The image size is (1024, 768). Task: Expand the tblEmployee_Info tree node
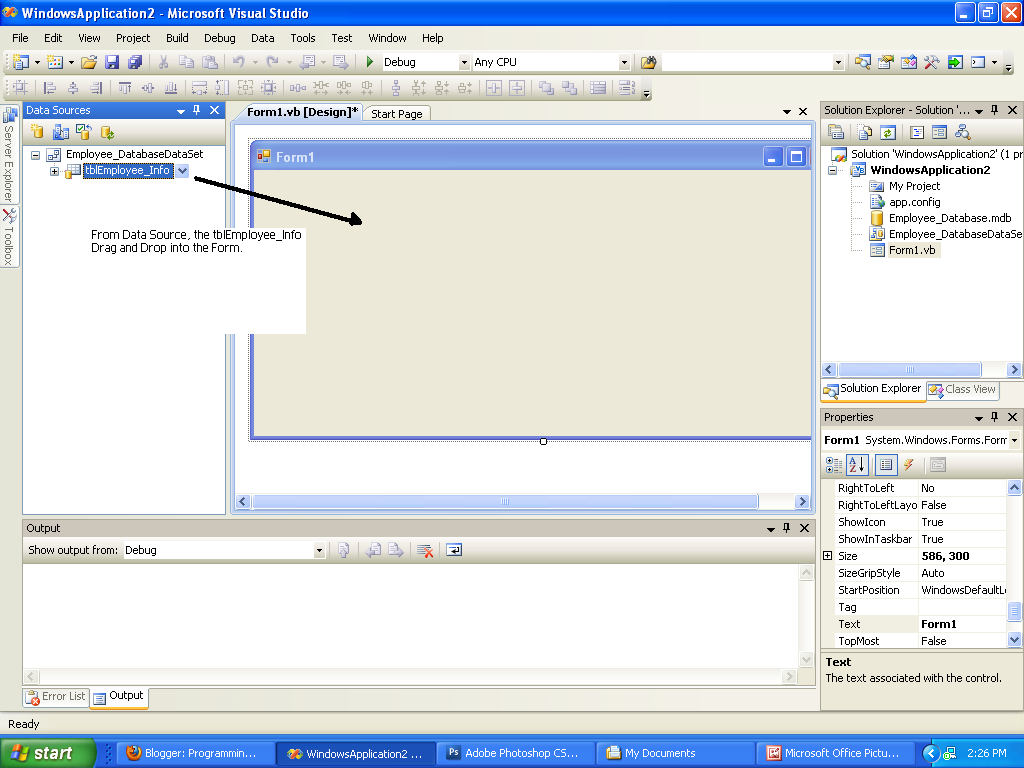pyautogui.click(x=55, y=171)
